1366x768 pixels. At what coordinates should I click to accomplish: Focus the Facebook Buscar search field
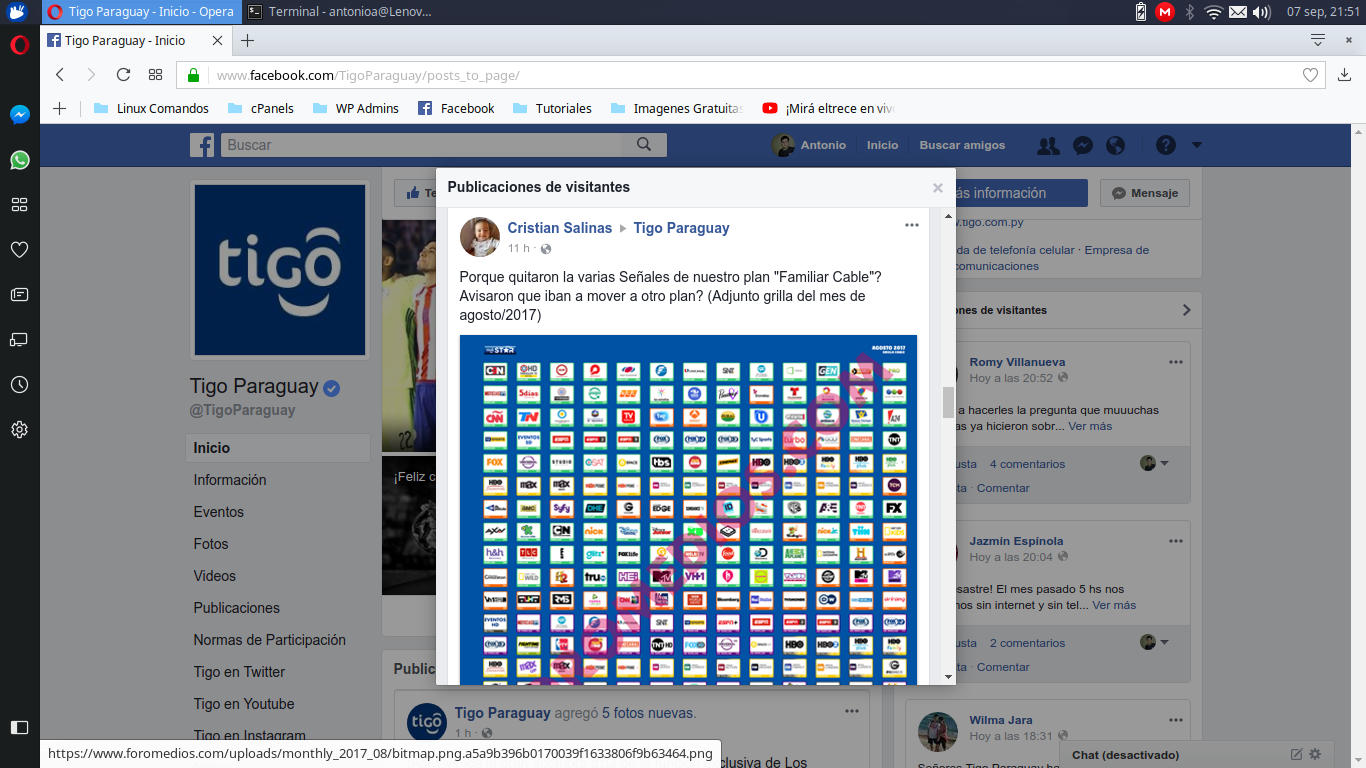click(x=421, y=145)
